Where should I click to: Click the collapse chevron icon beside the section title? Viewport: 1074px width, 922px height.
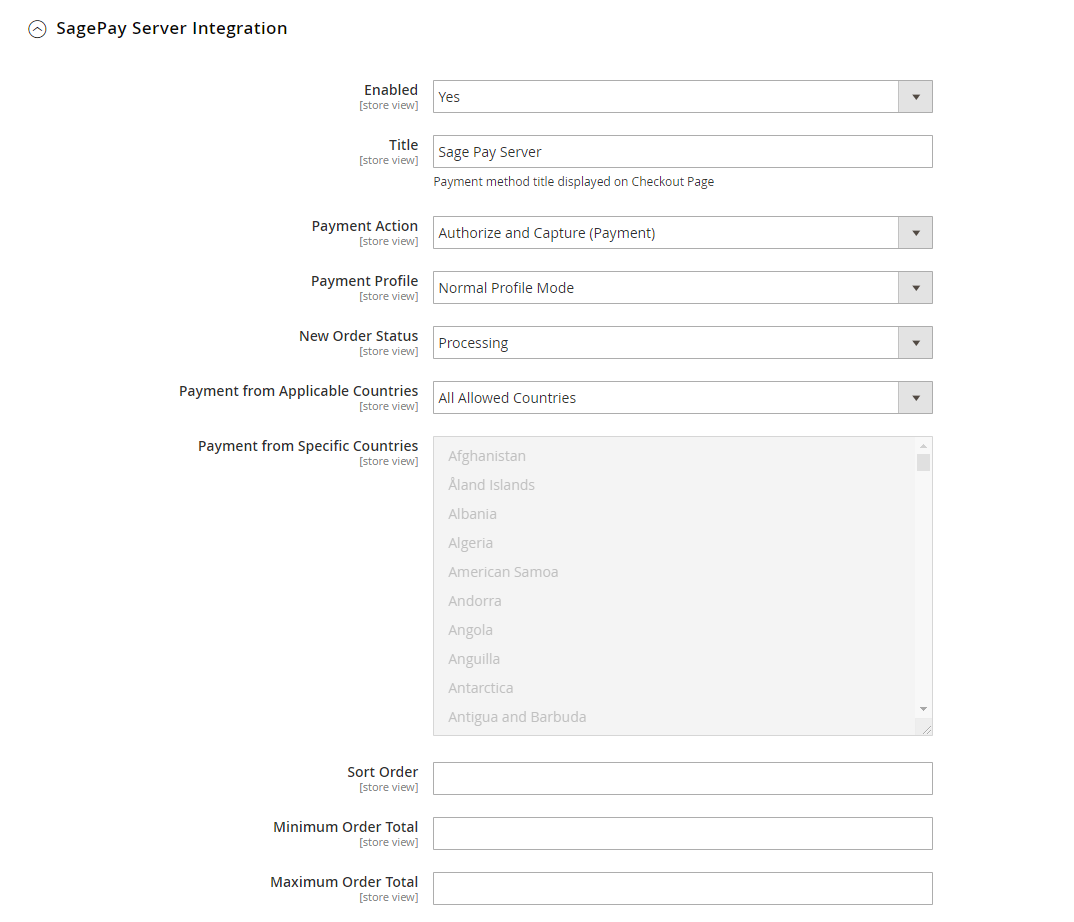pos(37,29)
